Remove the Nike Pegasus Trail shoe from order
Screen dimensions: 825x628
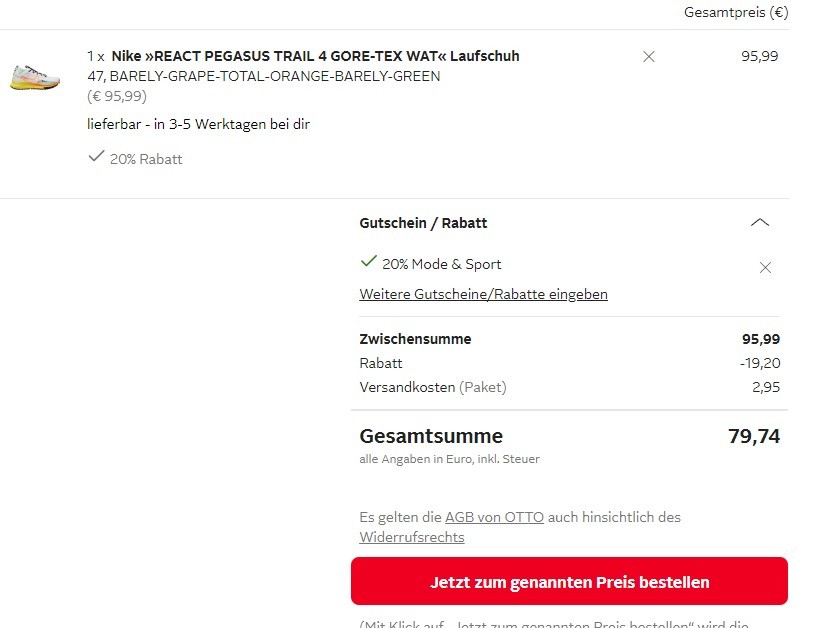click(x=649, y=57)
